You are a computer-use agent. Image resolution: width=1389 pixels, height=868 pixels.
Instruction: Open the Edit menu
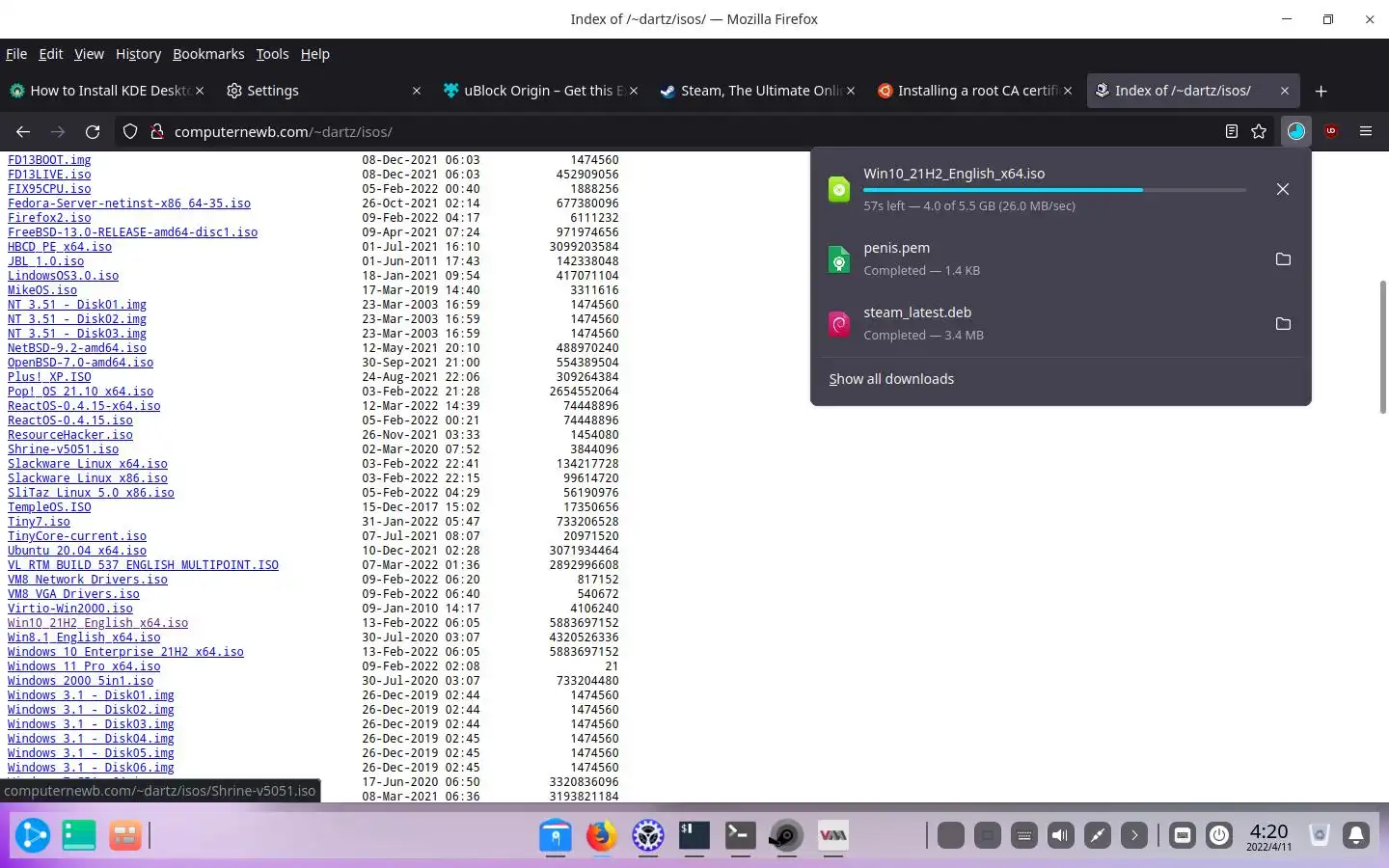pyautogui.click(x=51, y=54)
